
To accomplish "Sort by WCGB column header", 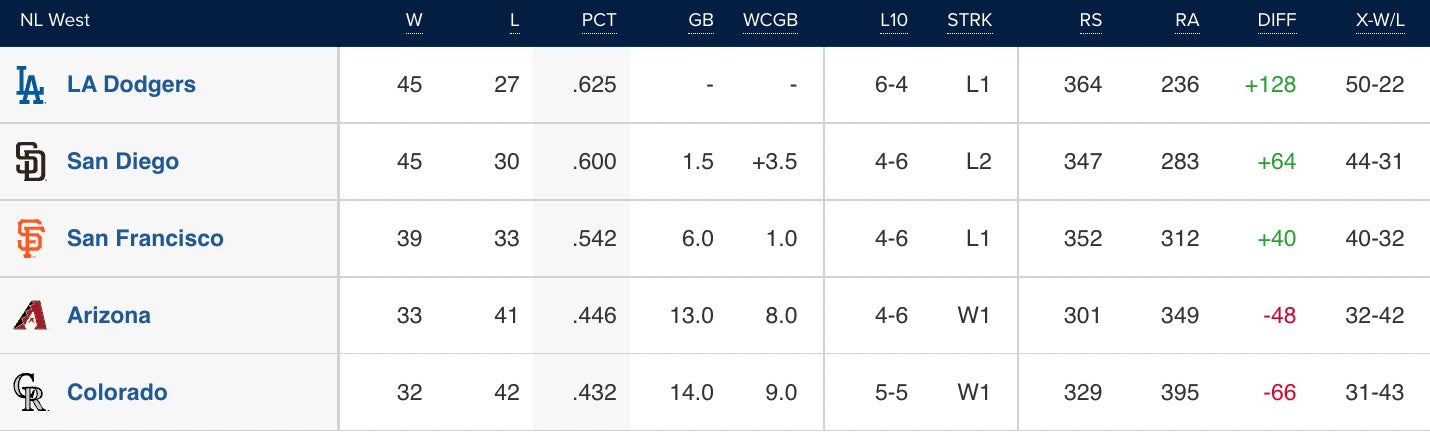I will coord(770,22).
